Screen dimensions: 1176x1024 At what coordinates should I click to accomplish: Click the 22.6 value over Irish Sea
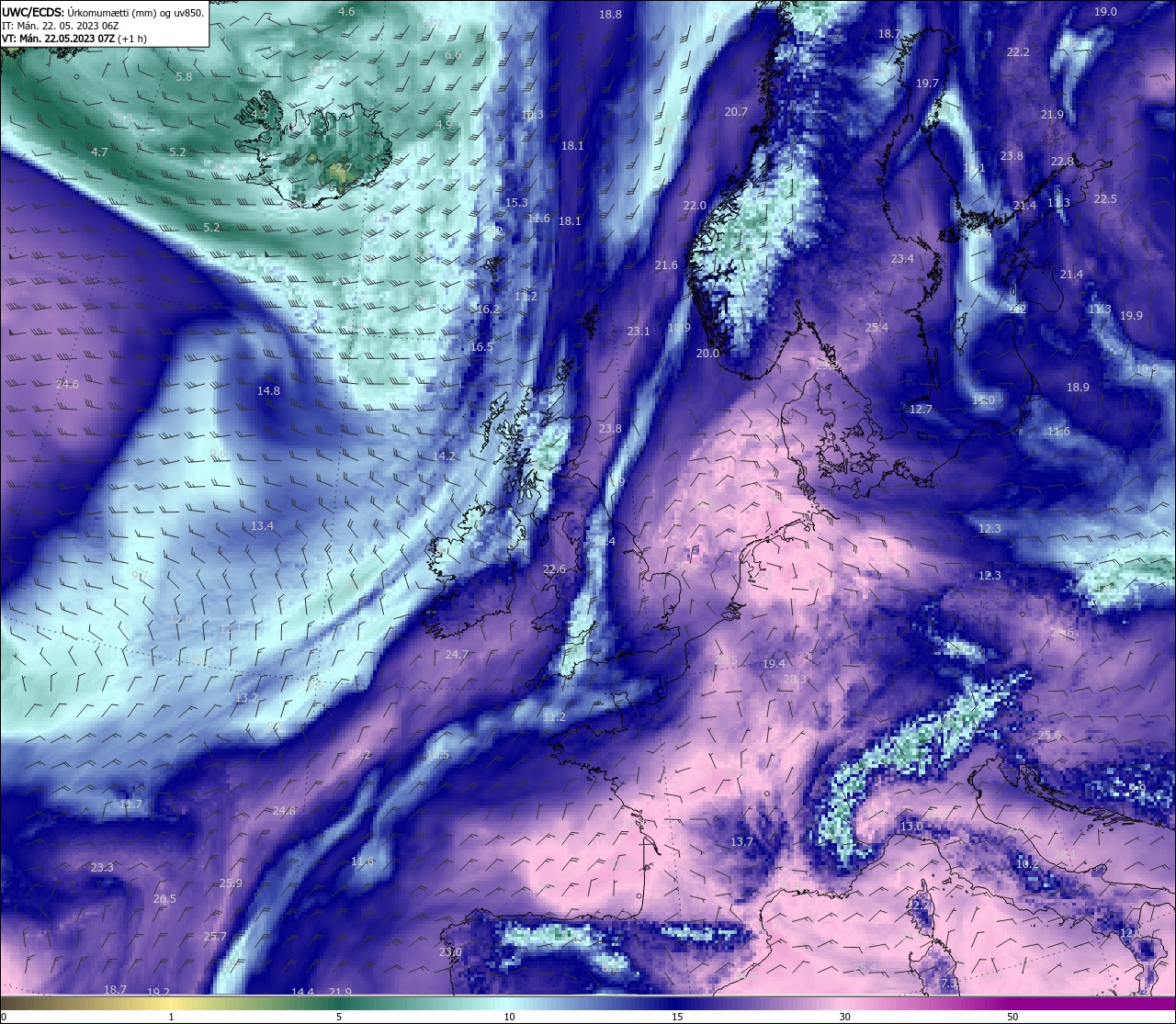(x=554, y=569)
